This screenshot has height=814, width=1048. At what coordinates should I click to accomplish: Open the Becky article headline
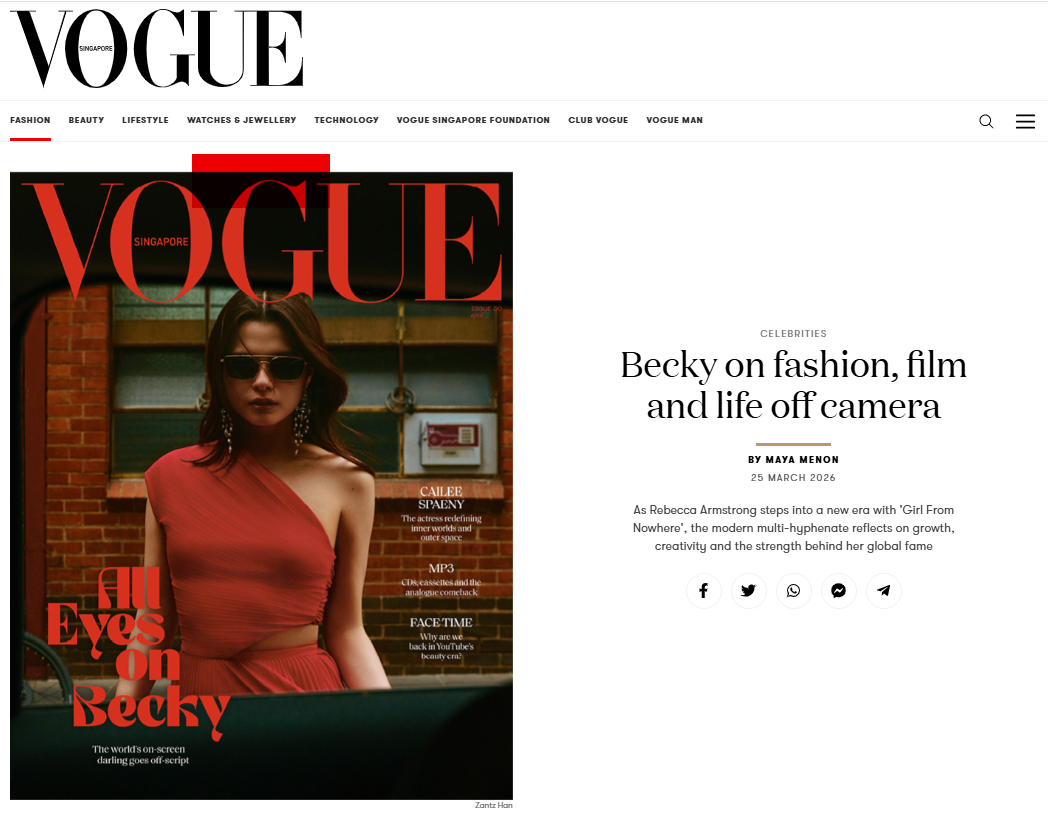point(793,386)
